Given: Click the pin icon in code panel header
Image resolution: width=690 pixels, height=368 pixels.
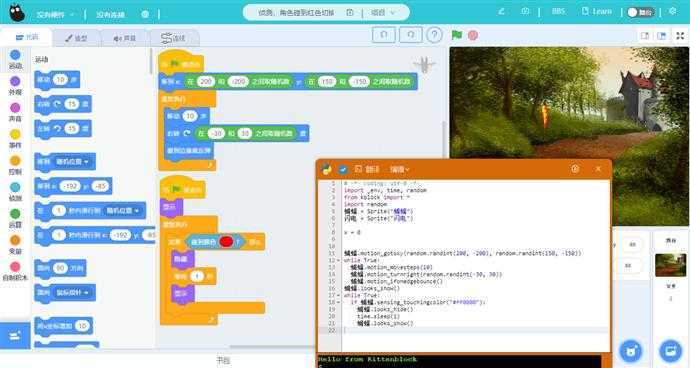Looking at the screenshot, I should click(x=575, y=169).
